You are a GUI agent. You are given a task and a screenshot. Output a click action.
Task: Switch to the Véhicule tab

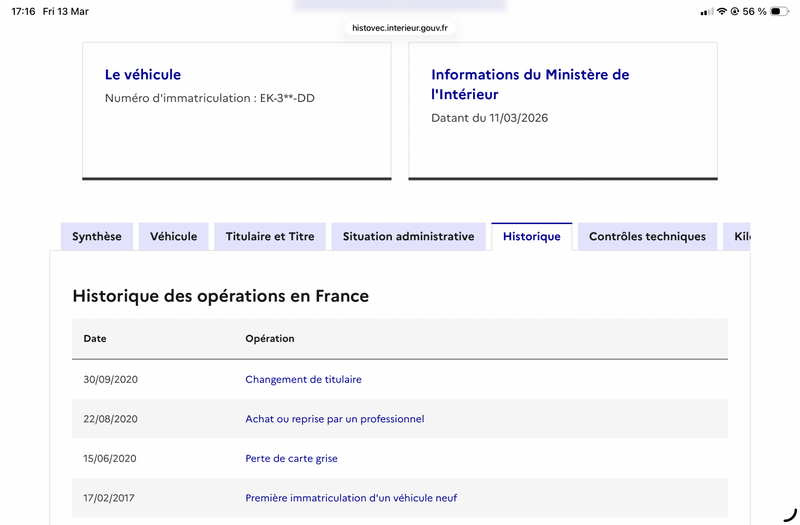point(173,237)
